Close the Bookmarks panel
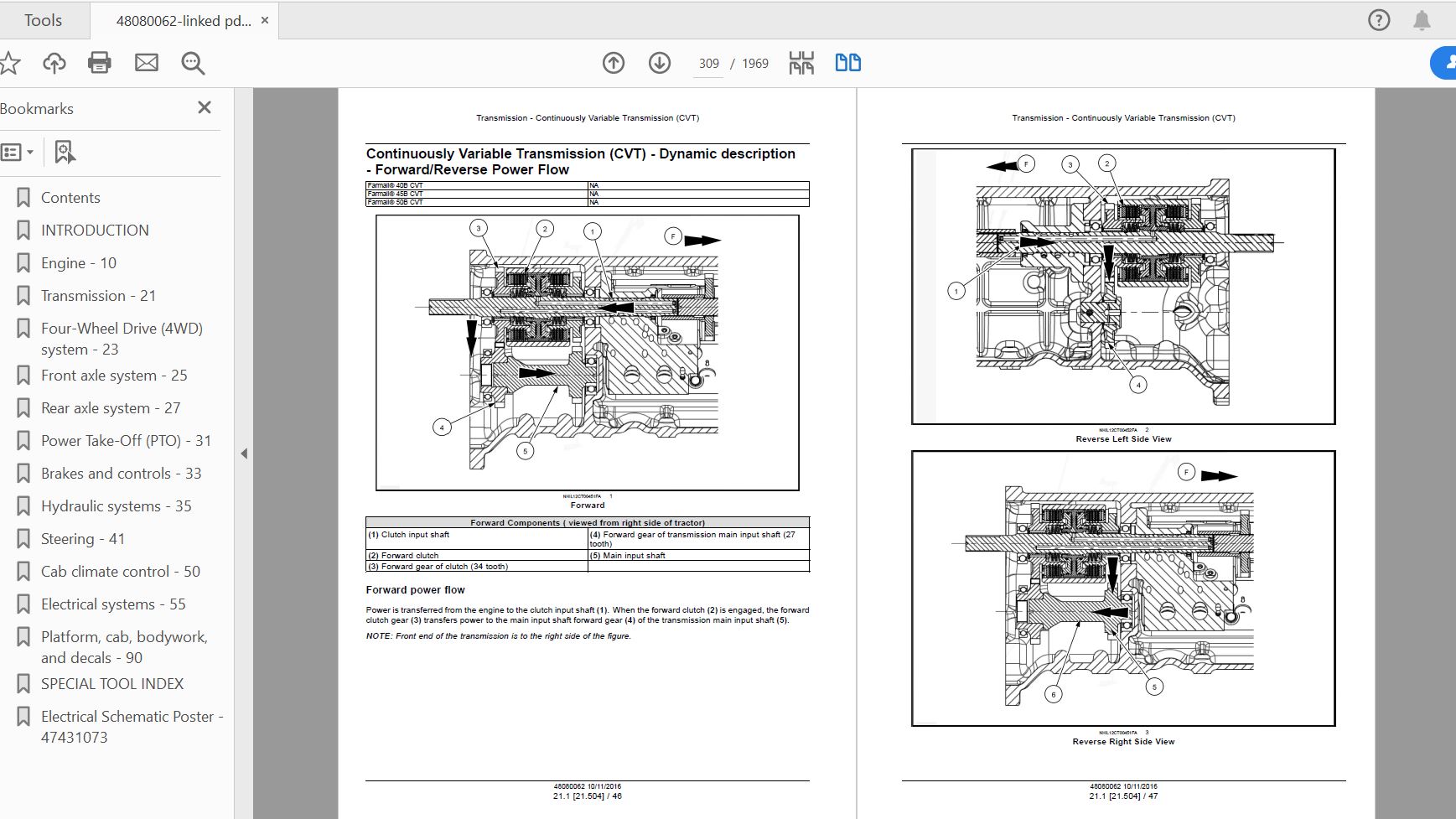The width and height of the screenshot is (1456, 819). pyautogui.click(x=205, y=107)
